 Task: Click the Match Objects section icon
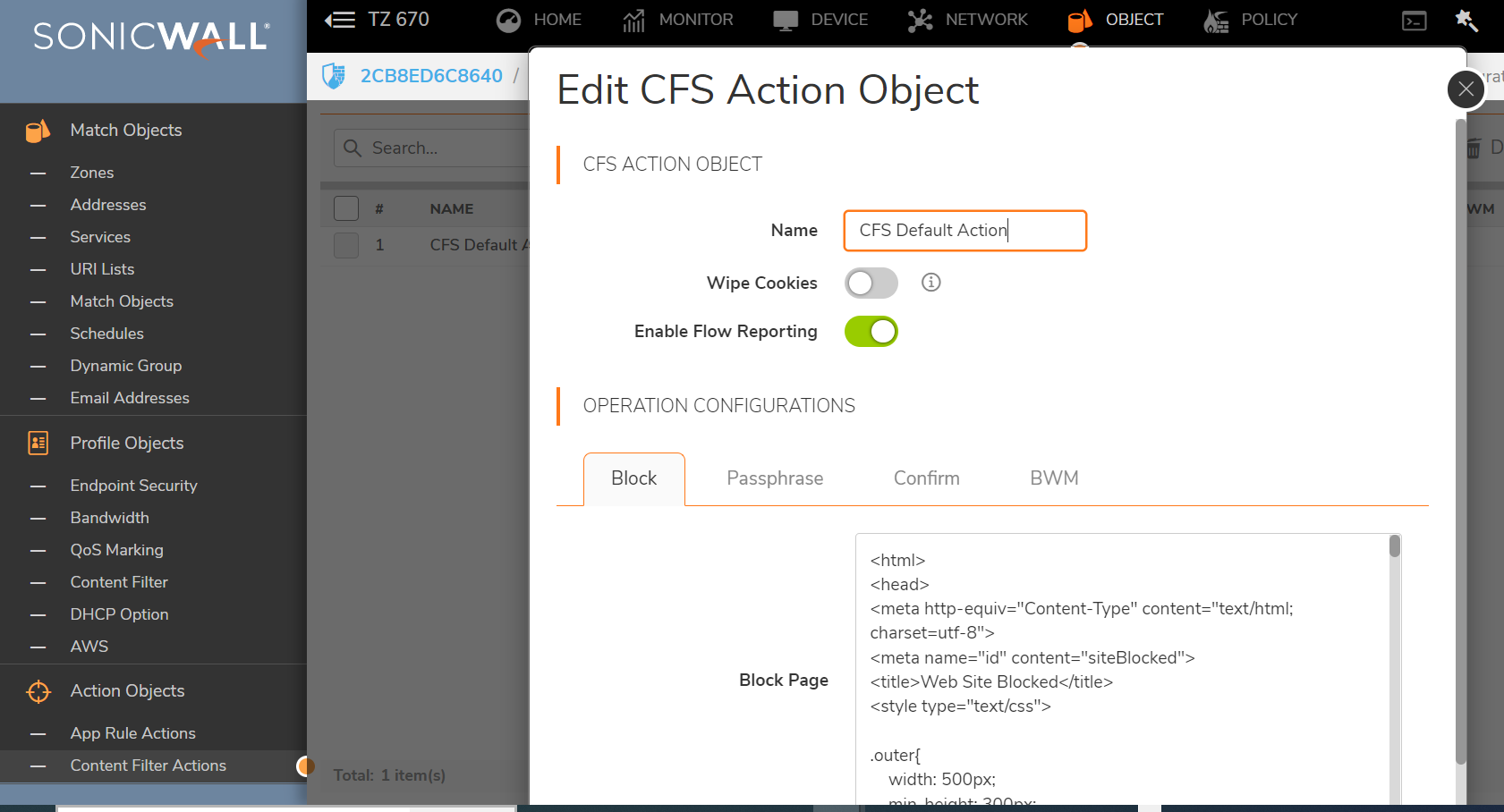(38, 131)
